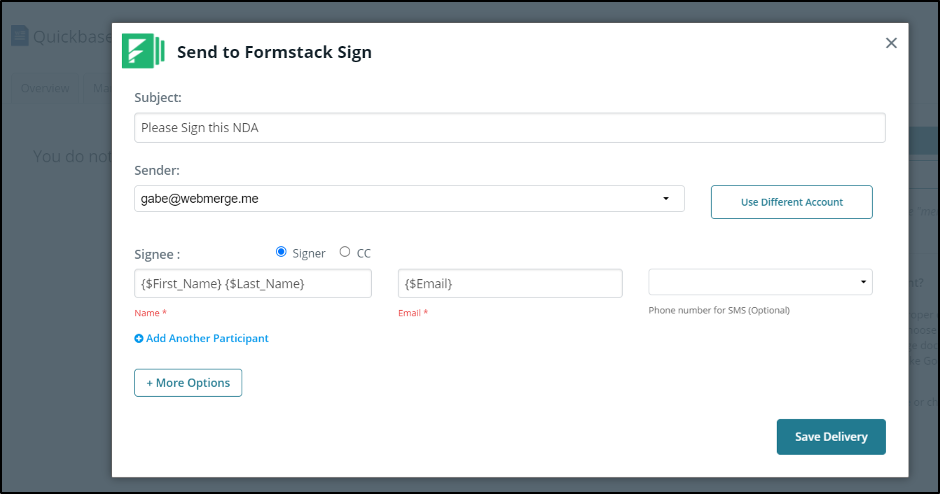Click the Send to Formstack Sign title
This screenshot has width=940, height=494.
(x=274, y=53)
